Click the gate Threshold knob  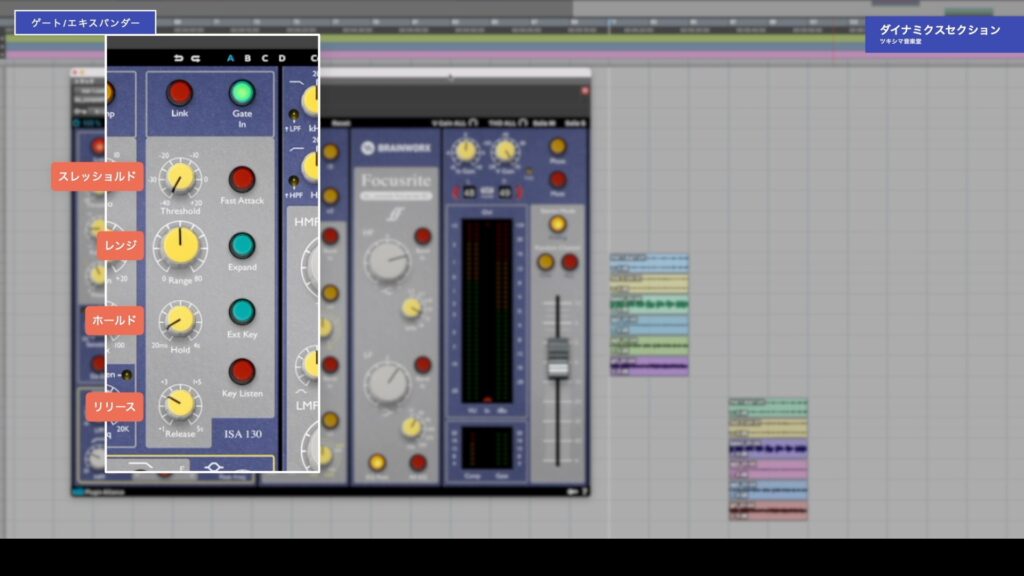coord(180,178)
